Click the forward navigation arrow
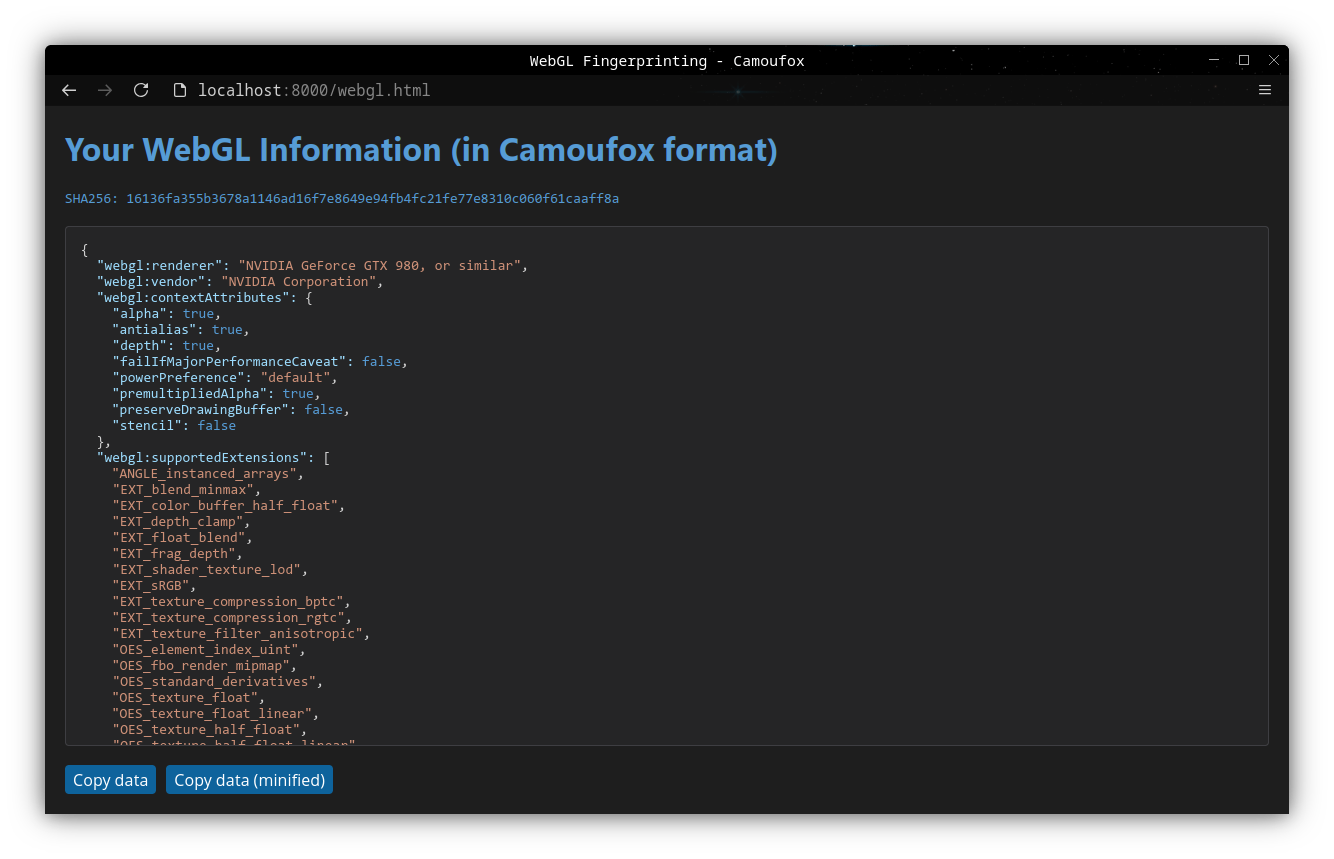The width and height of the screenshot is (1334, 859). tap(105, 90)
